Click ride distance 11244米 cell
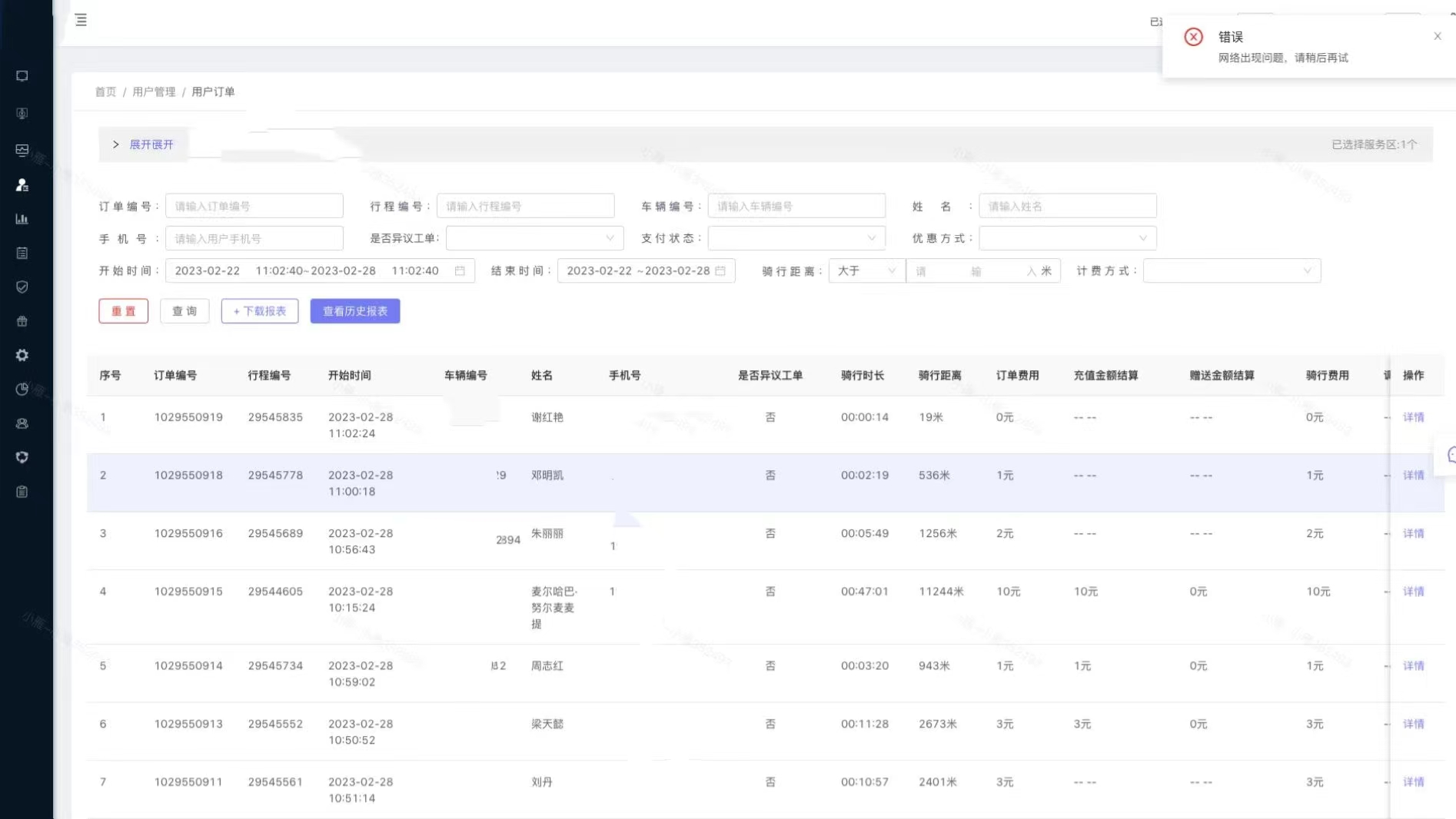The height and width of the screenshot is (819, 1456). tap(941, 592)
